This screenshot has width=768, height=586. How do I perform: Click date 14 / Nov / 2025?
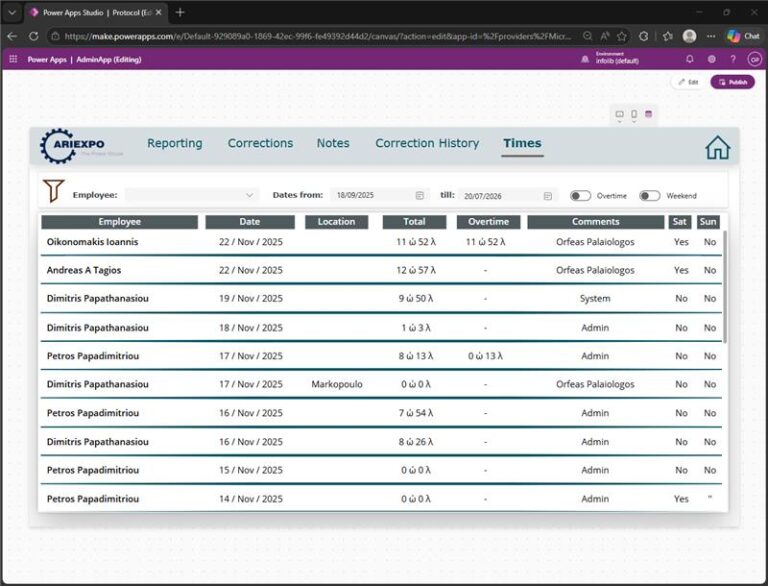pyautogui.click(x=251, y=499)
